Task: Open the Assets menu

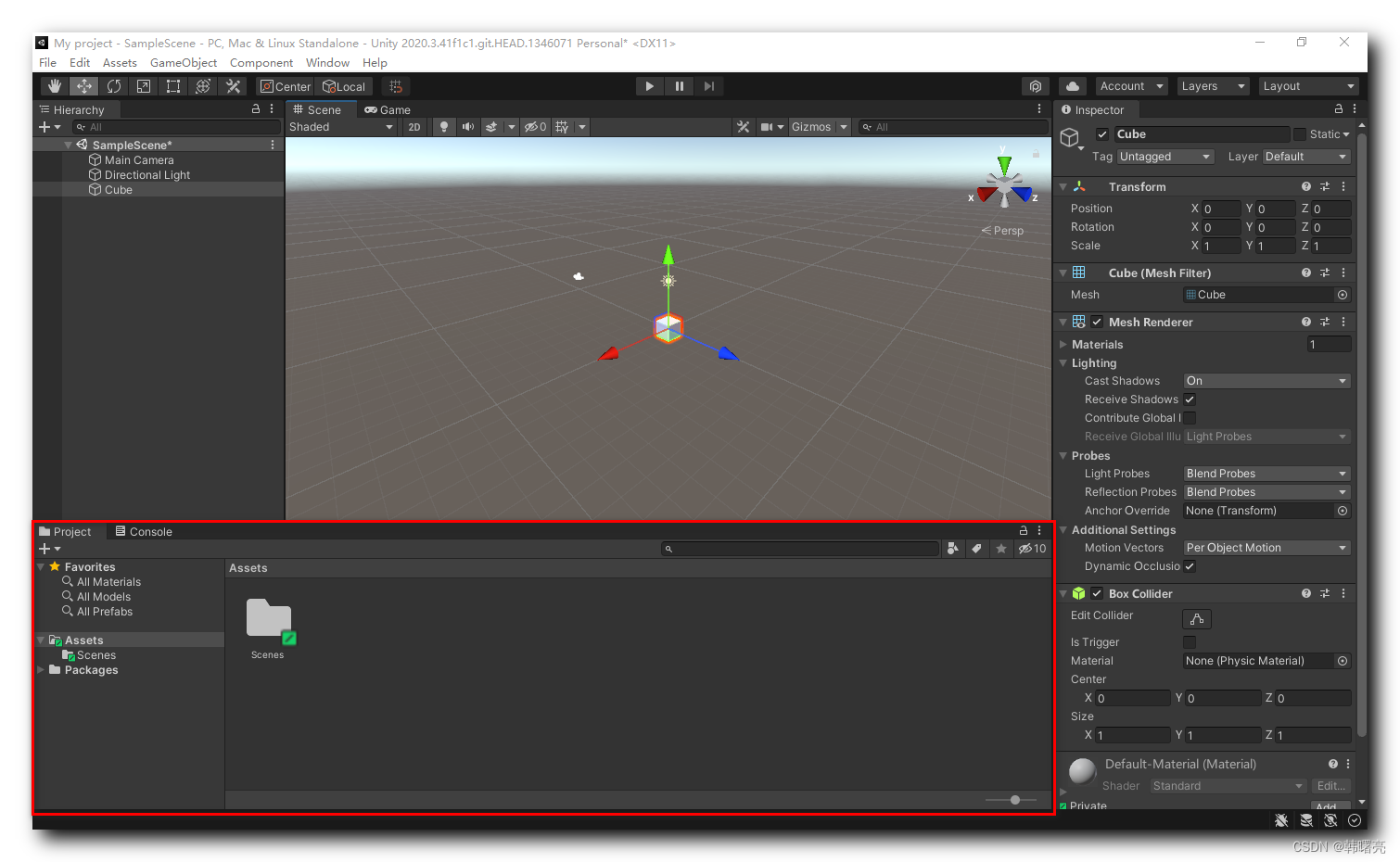Action: (x=120, y=63)
